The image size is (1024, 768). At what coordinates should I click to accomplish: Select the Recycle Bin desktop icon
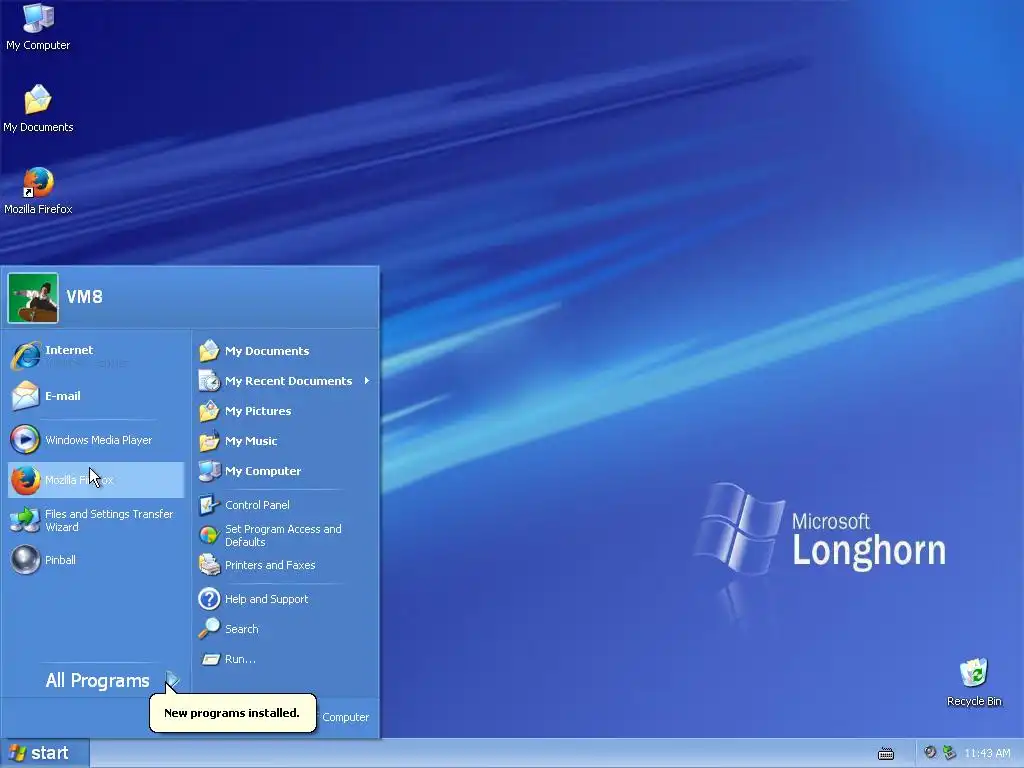[974, 682]
